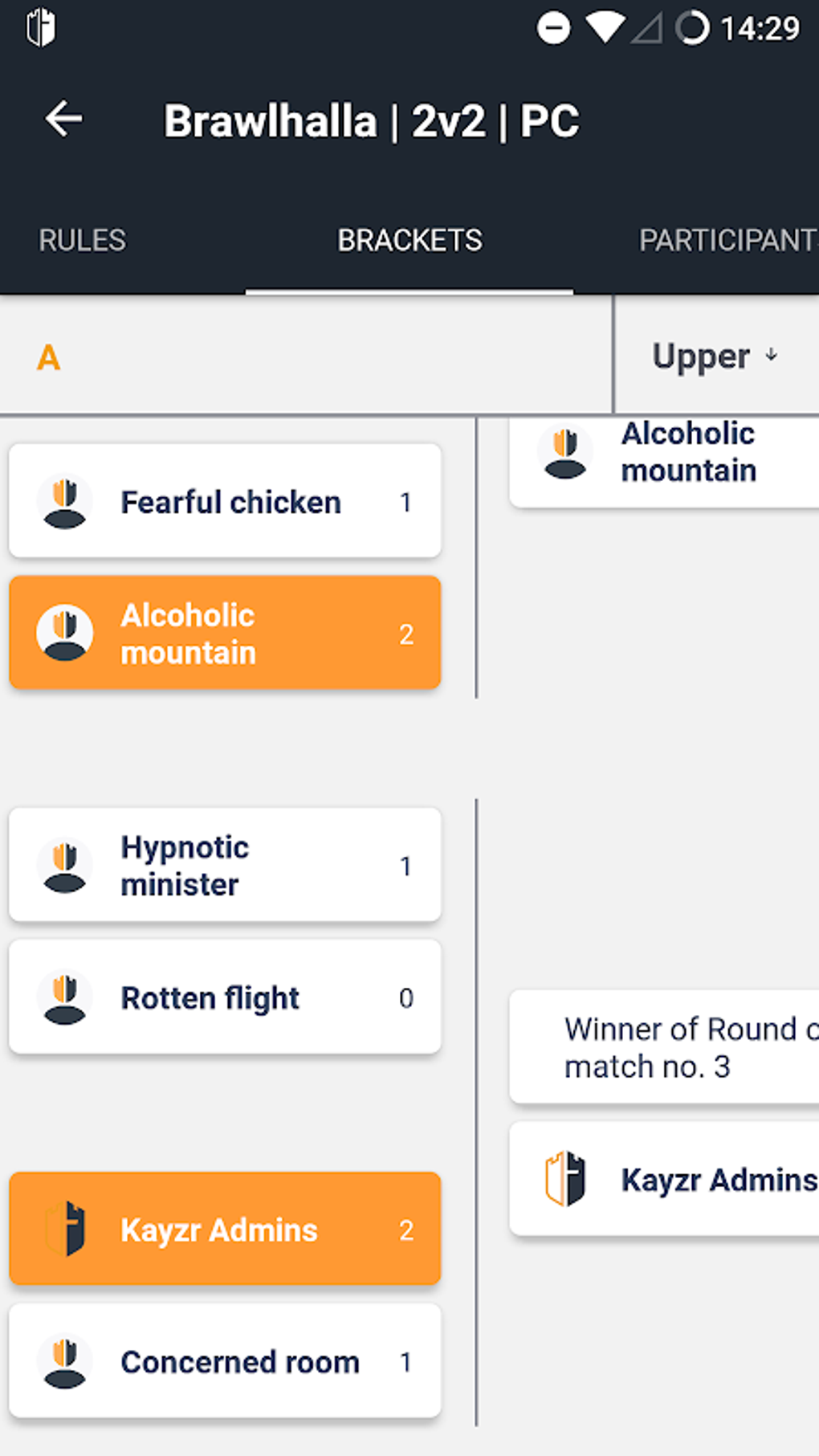Tap the Kayzr Admins logo in orange card

66,1229
